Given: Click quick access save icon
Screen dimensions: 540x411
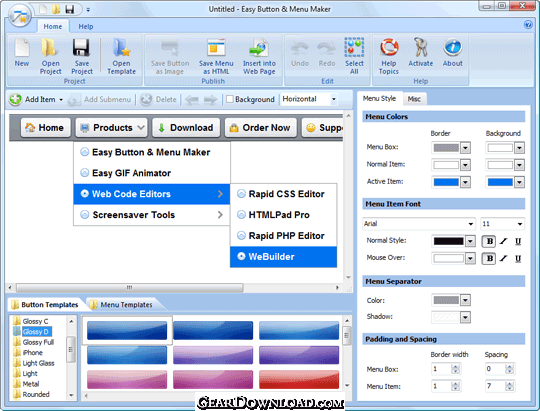Looking at the screenshot, I should pyautogui.click(x=70, y=9).
